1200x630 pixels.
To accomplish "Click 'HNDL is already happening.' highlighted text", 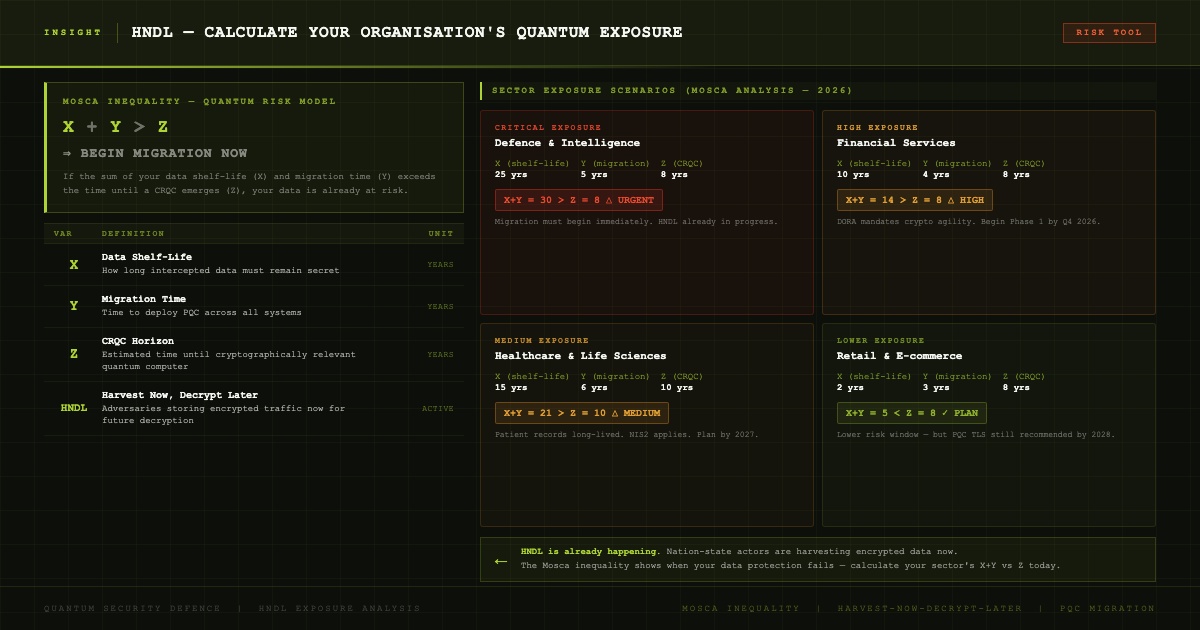I will point(590,552).
